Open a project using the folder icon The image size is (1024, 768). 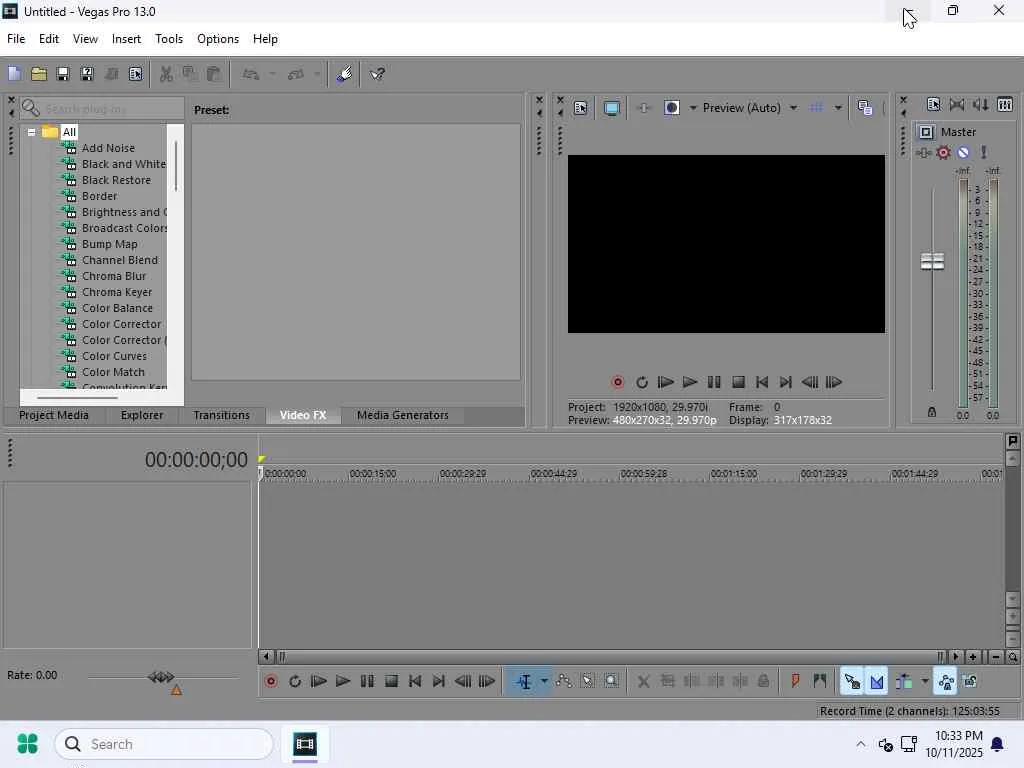[x=39, y=74]
